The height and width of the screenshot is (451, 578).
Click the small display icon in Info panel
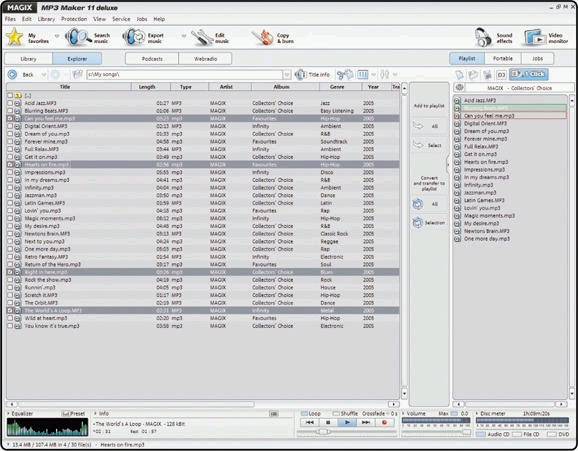274,414
